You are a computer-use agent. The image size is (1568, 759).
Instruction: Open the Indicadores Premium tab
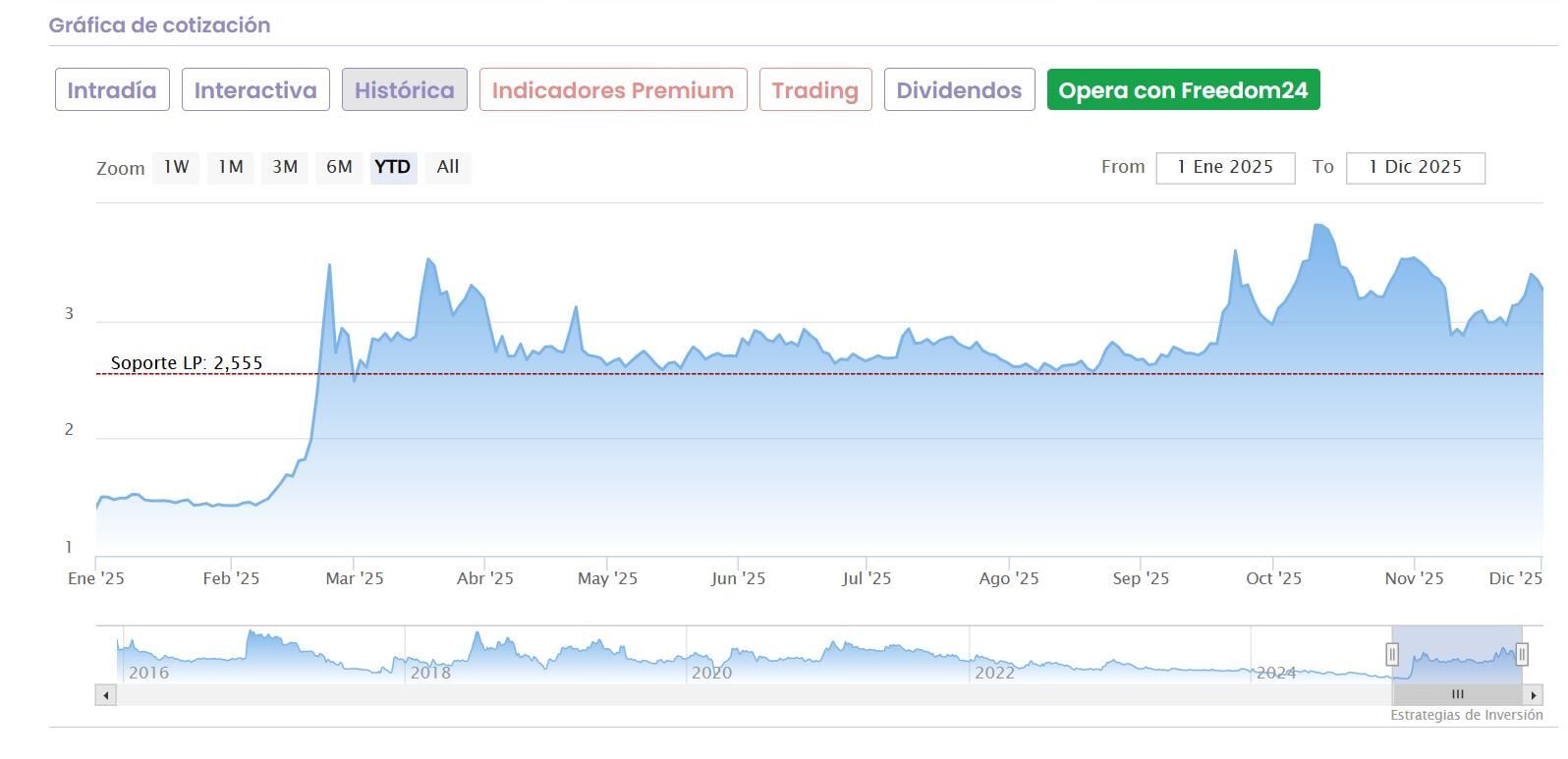[x=613, y=90]
